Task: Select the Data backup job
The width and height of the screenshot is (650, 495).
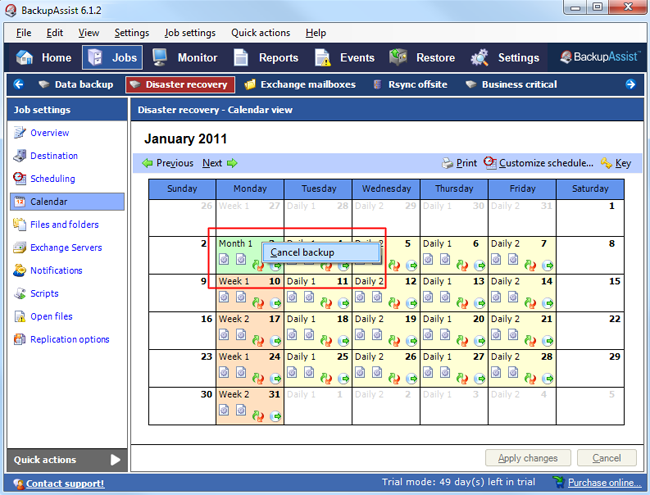Action: tap(76, 85)
